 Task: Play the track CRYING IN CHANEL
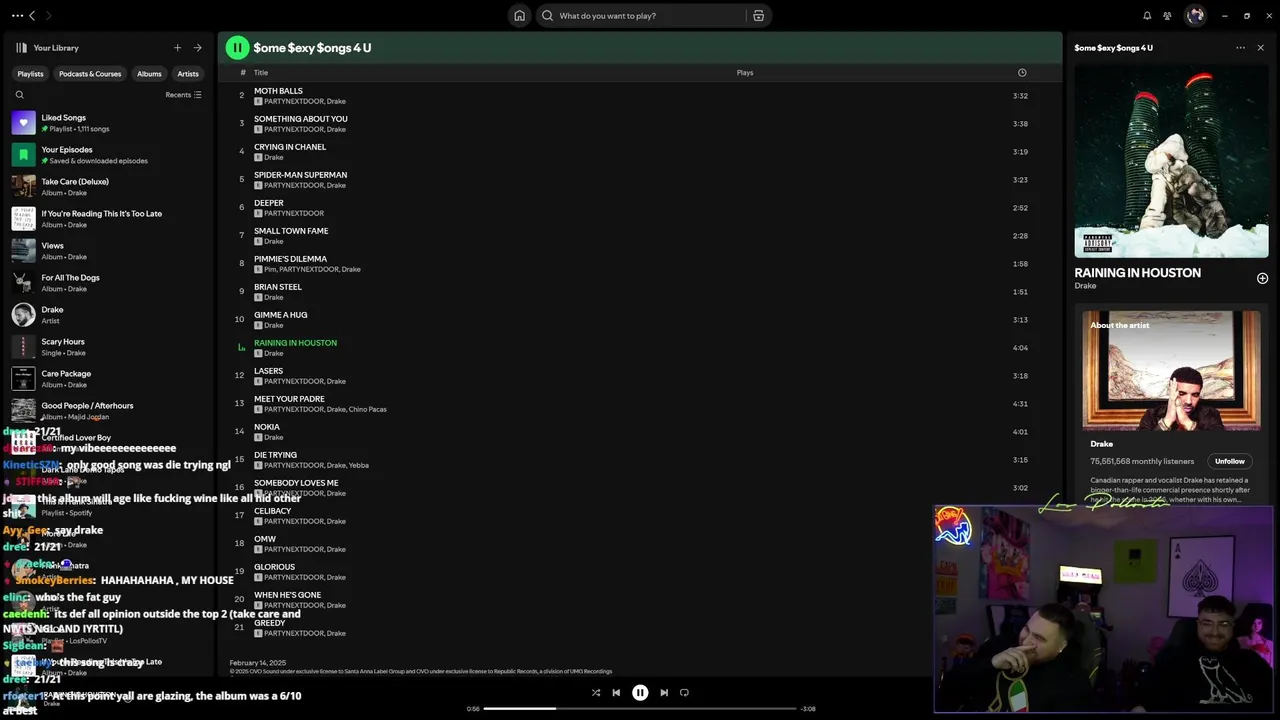[x=640, y=152]
